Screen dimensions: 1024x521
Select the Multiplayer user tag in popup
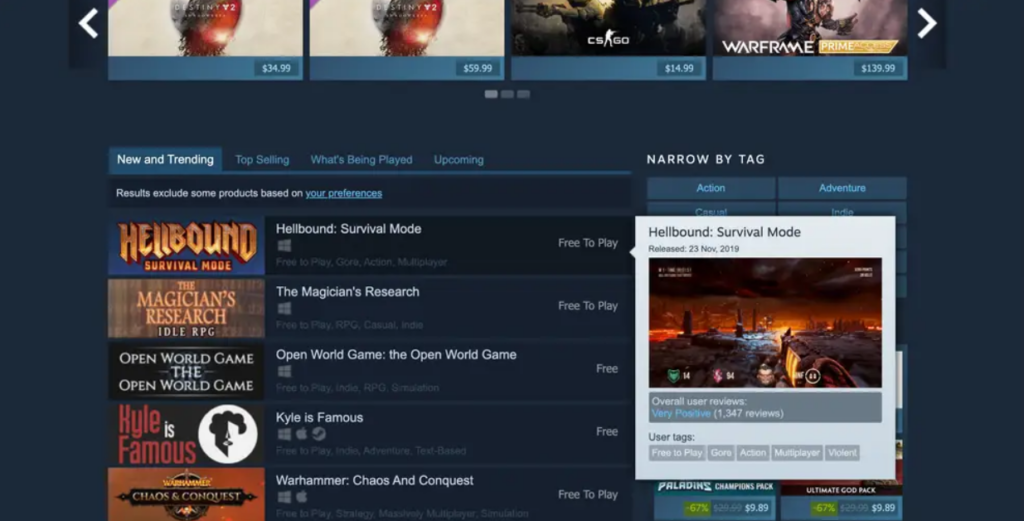(797, 452)
